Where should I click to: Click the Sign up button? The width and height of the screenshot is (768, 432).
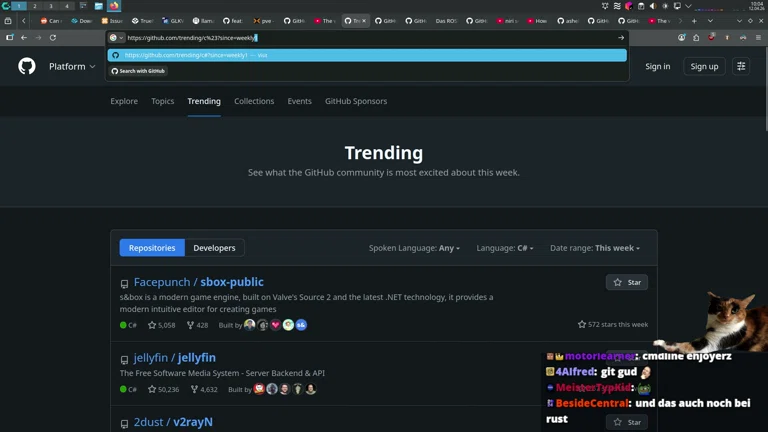click(704, 66)
